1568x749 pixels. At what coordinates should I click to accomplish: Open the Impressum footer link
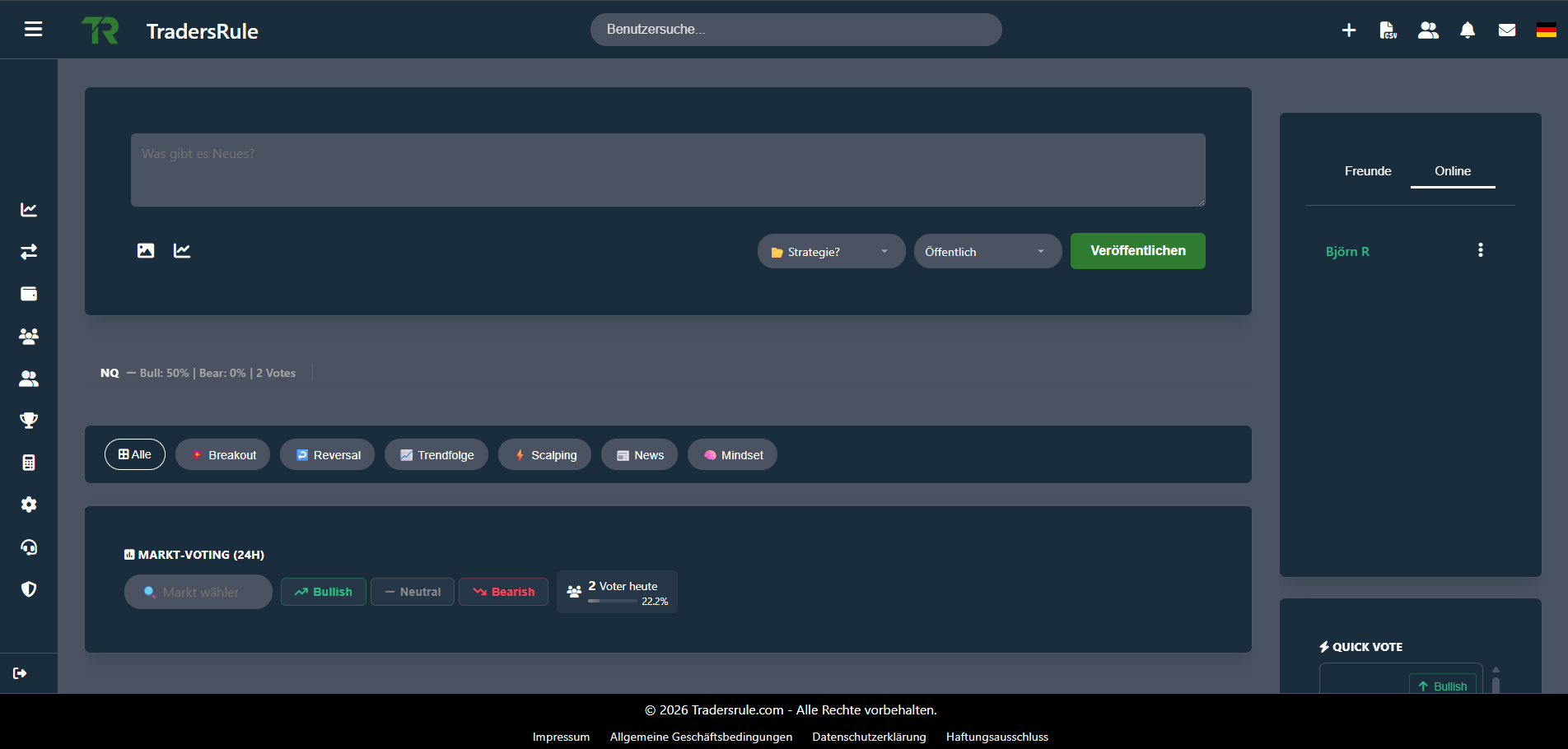(561, 737)
